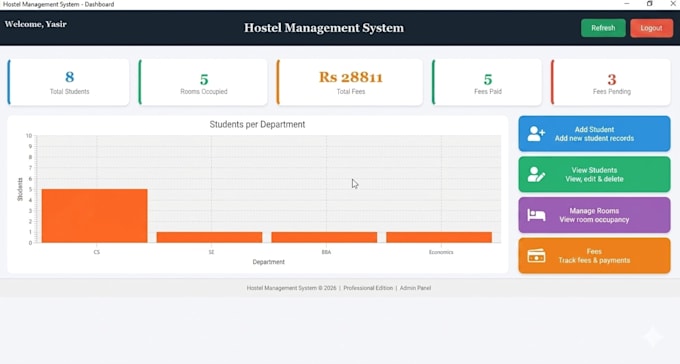Open the Add Student card
This screenshot has width=680, height=364.
pos(594,134)
